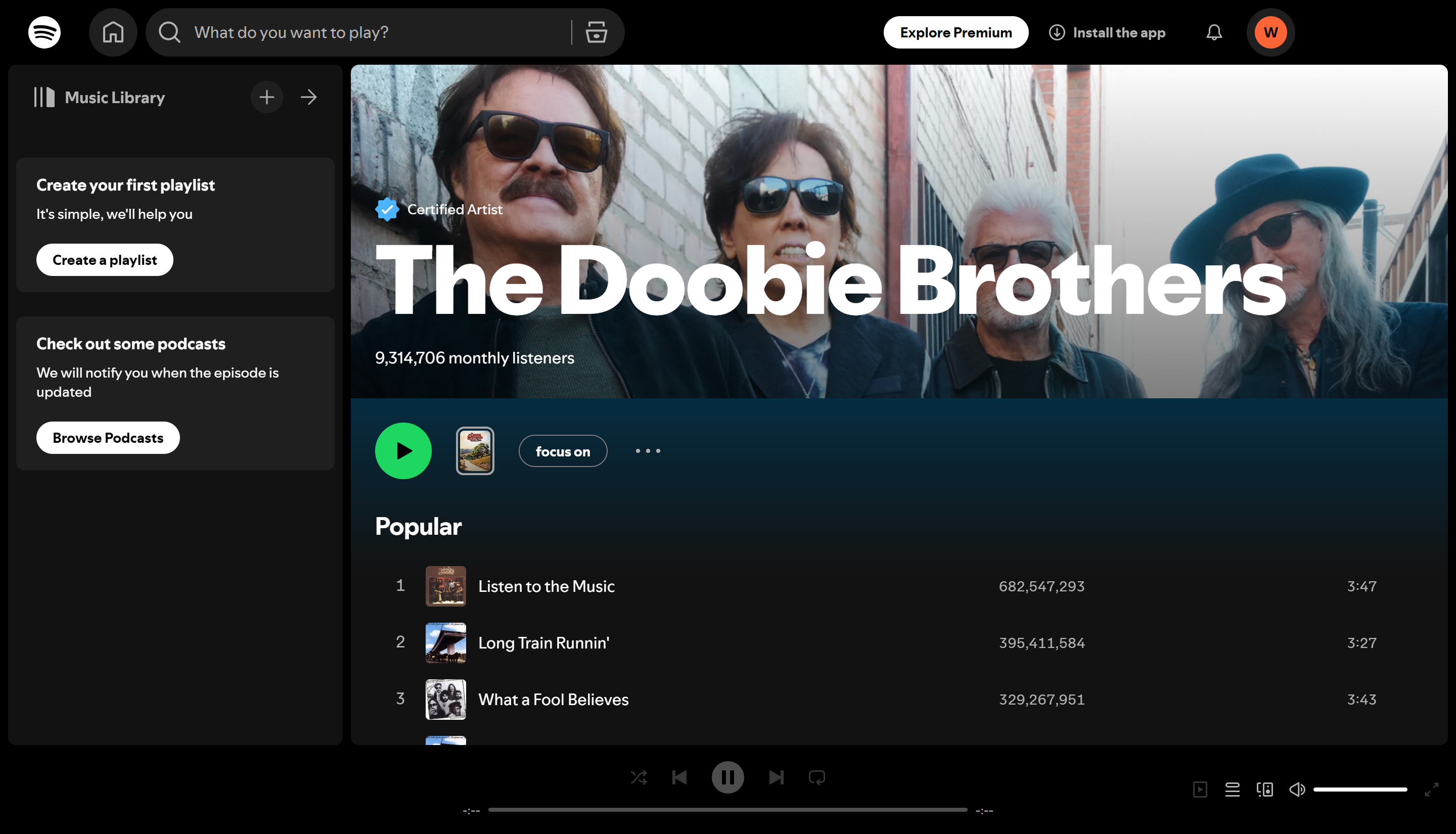This screenshot has height=834, width=1456.
Task: Mute the volume speaker icon
Action: coord(1297,790)
